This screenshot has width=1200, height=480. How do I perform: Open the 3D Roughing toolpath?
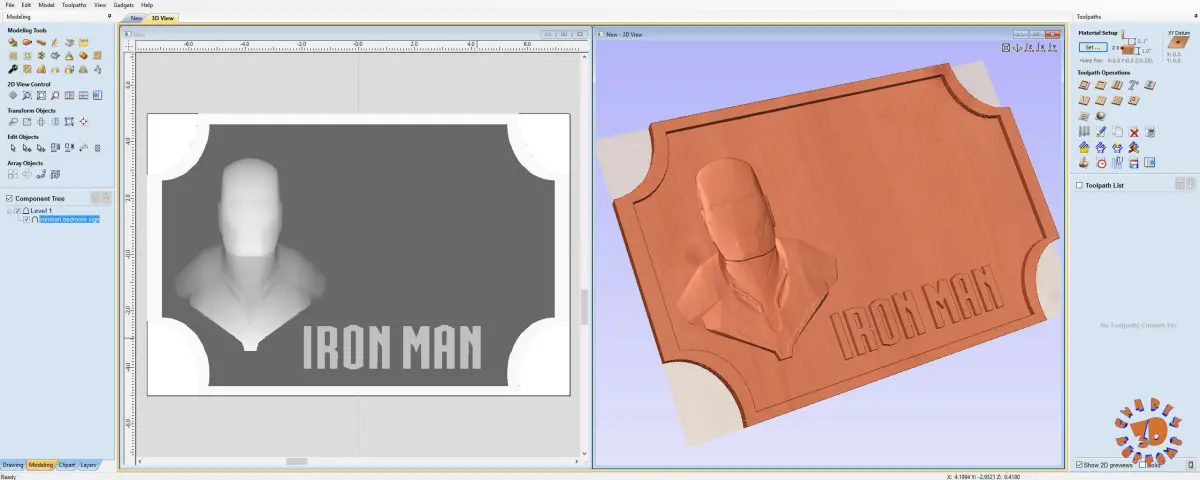[1084, 116]
